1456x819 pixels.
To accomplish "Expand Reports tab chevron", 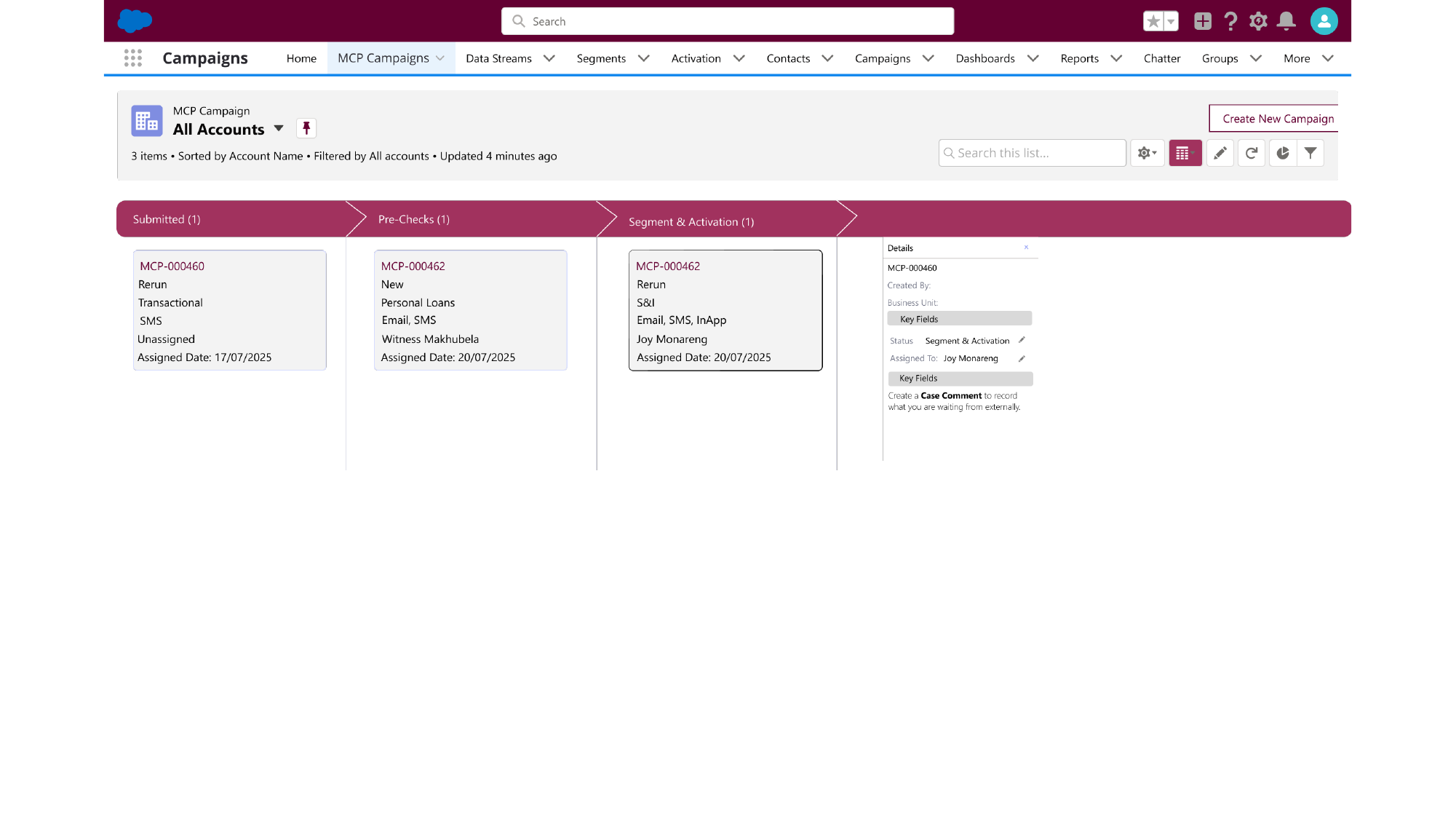I will pyautogui.click(x=1117, y=58).
